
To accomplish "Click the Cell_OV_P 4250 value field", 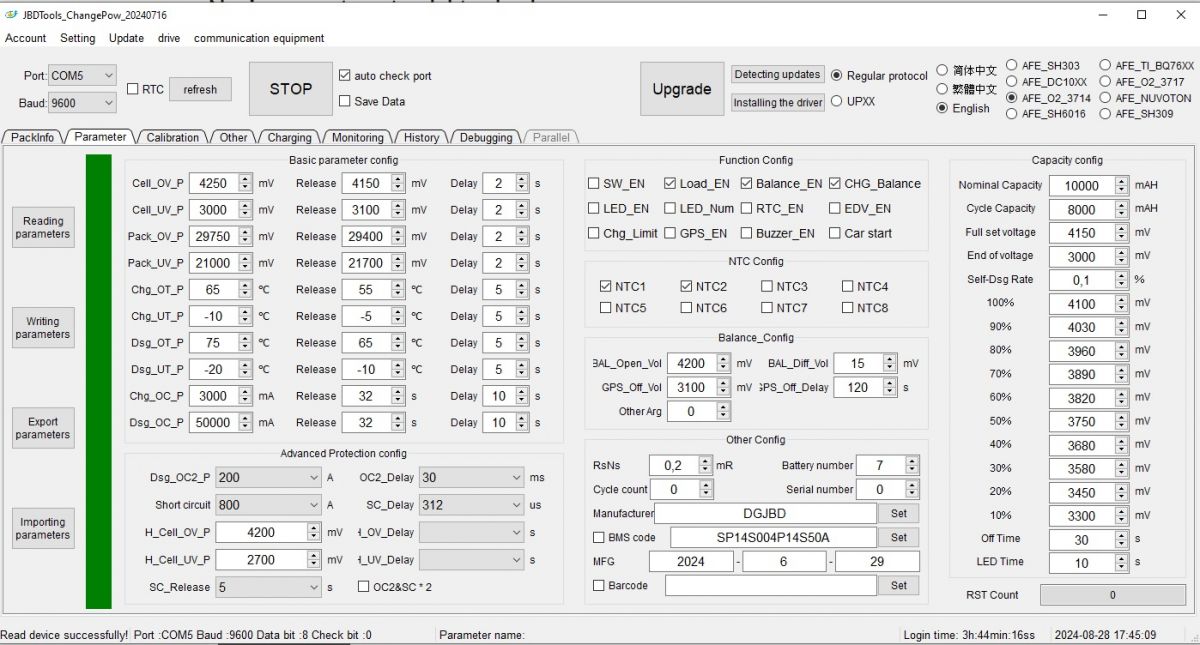I will click(x=214, y=183).
